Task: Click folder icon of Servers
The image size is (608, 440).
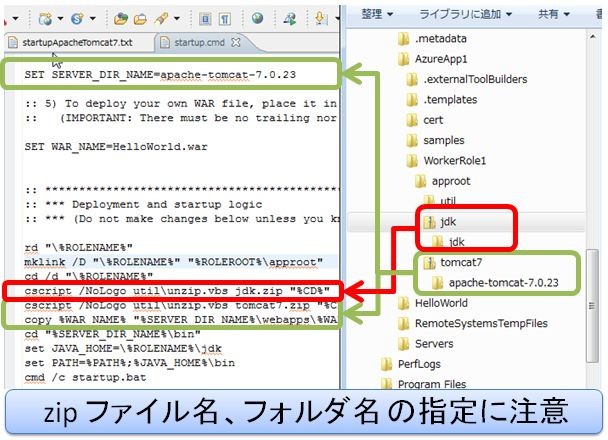Action: click(x=404, y=344)
